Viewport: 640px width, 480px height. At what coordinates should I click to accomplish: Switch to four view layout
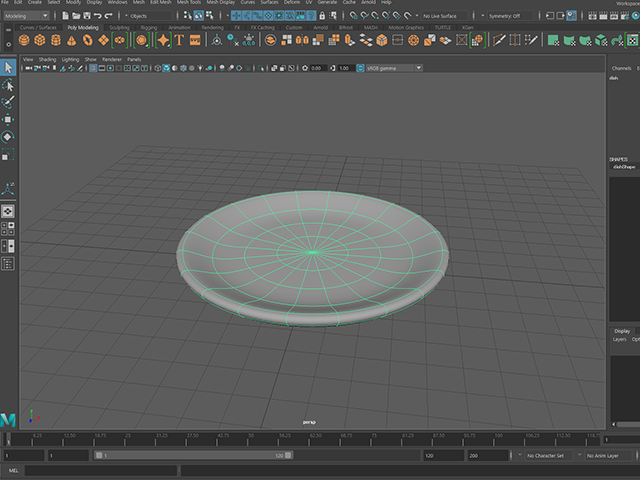(8, 229)
